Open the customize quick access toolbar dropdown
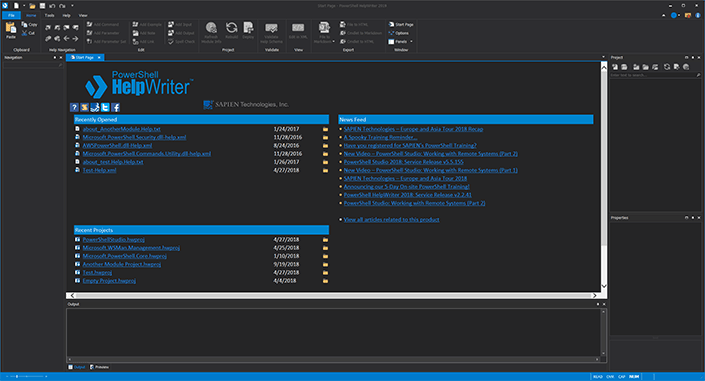The width and height of the screenshot is (705, 381). 72,6
